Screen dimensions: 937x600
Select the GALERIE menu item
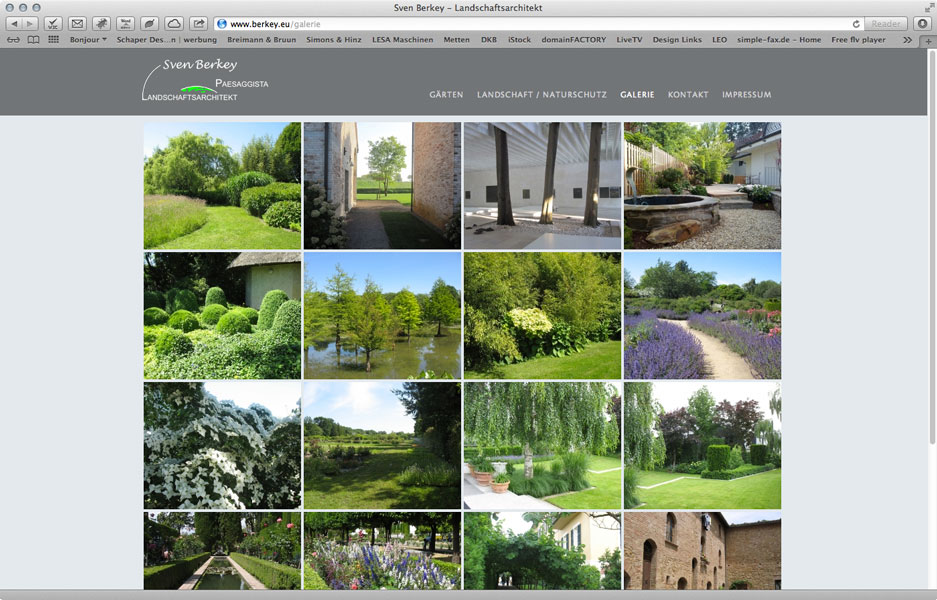coord(637,94)
